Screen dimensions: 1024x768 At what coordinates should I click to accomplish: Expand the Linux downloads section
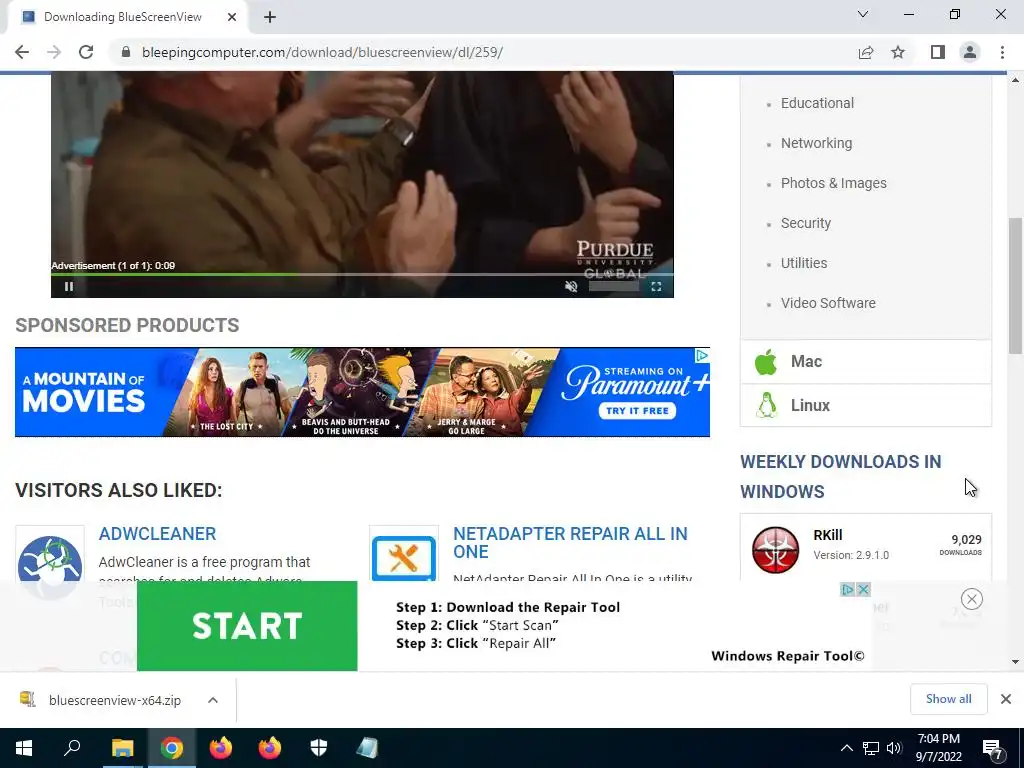point(866,406)
